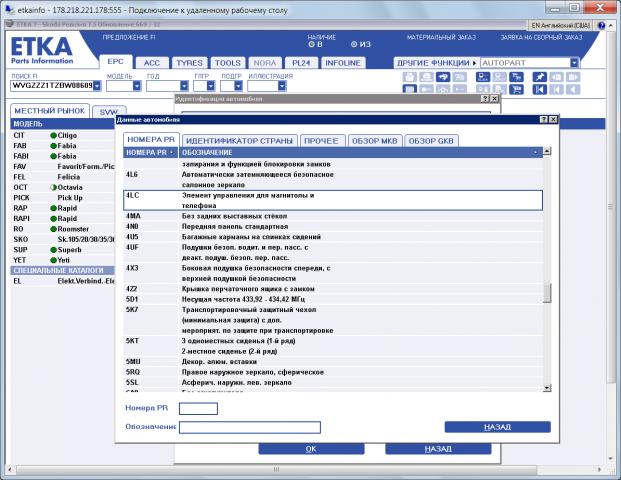
Task: Expand the ДРУГИЕ ФУНКЦИИ menu
Action: pos(436,63)
